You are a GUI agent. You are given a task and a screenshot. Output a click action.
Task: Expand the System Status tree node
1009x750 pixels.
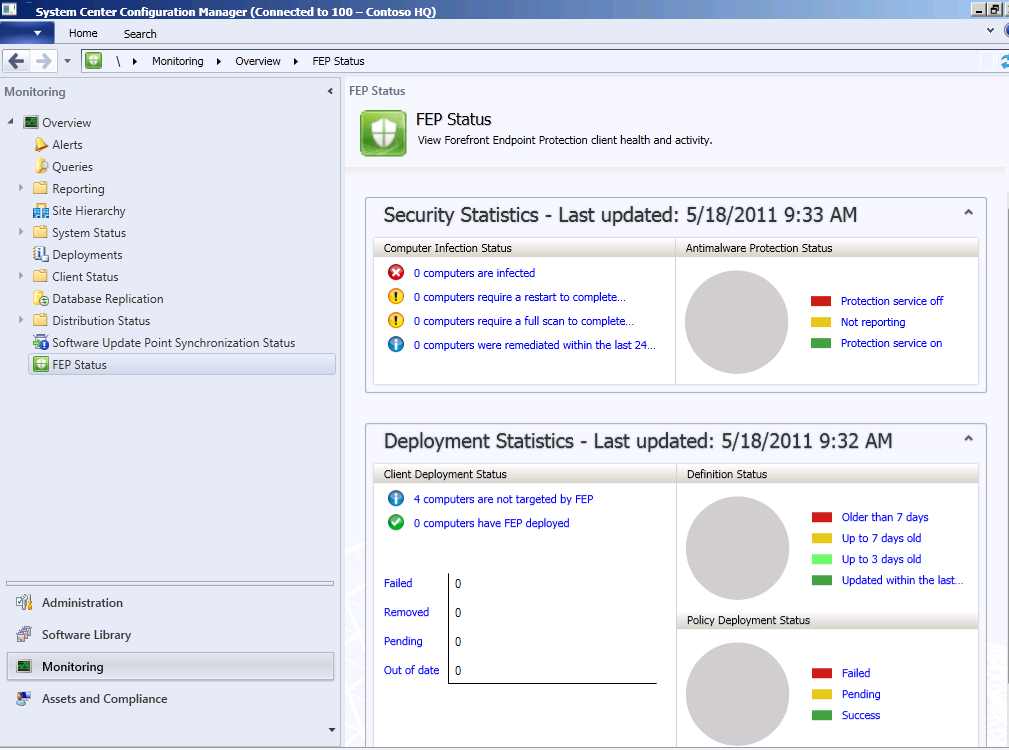pos(21,233)
